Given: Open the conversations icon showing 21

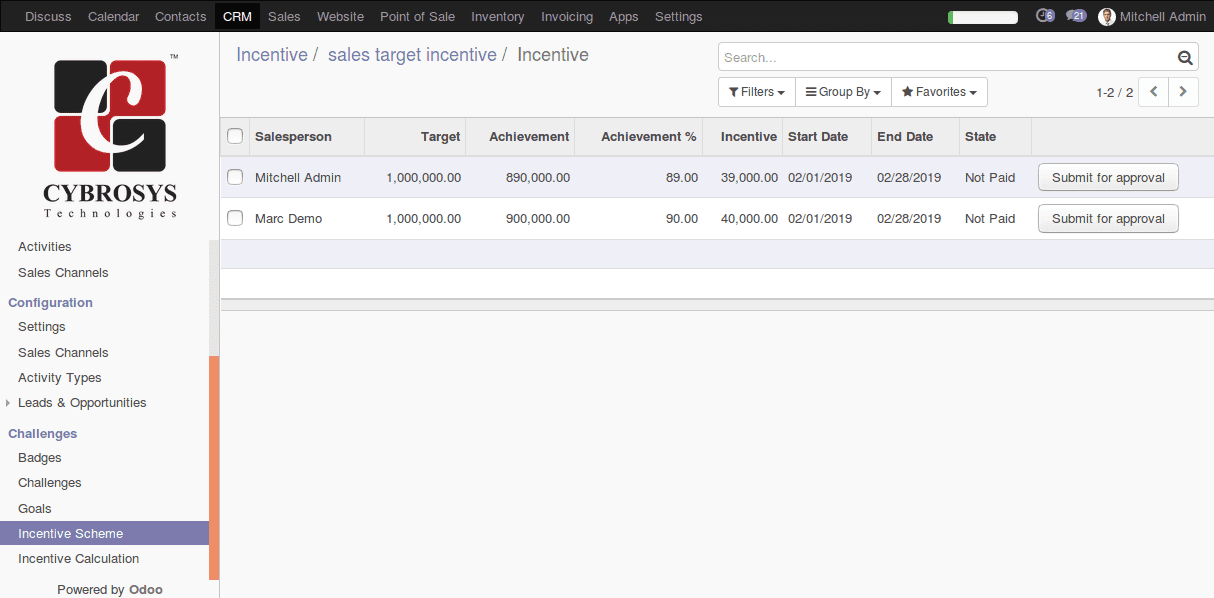Looking at the screenshot, I should coord(1076,16).
